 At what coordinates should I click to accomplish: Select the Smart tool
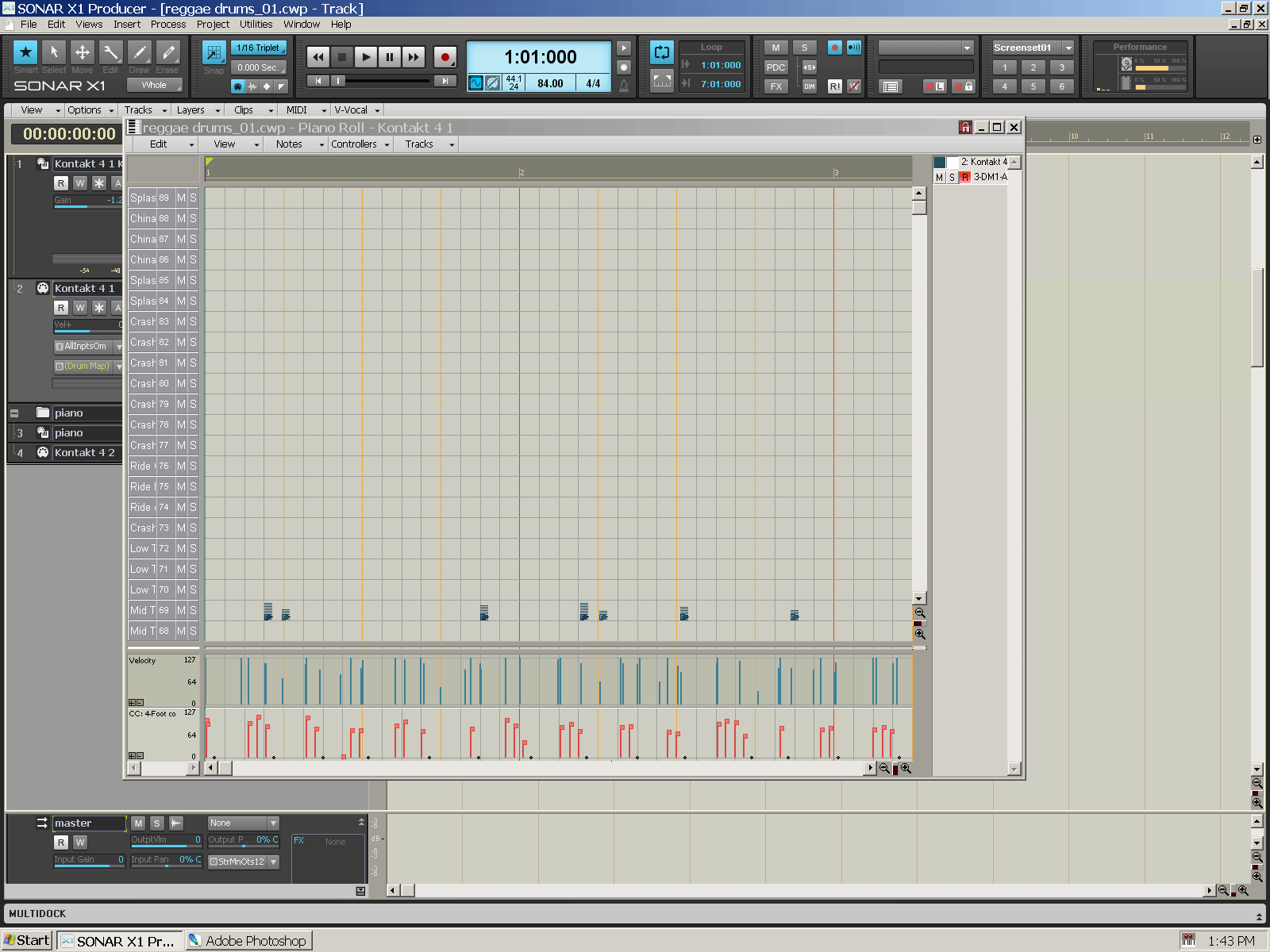25,52
